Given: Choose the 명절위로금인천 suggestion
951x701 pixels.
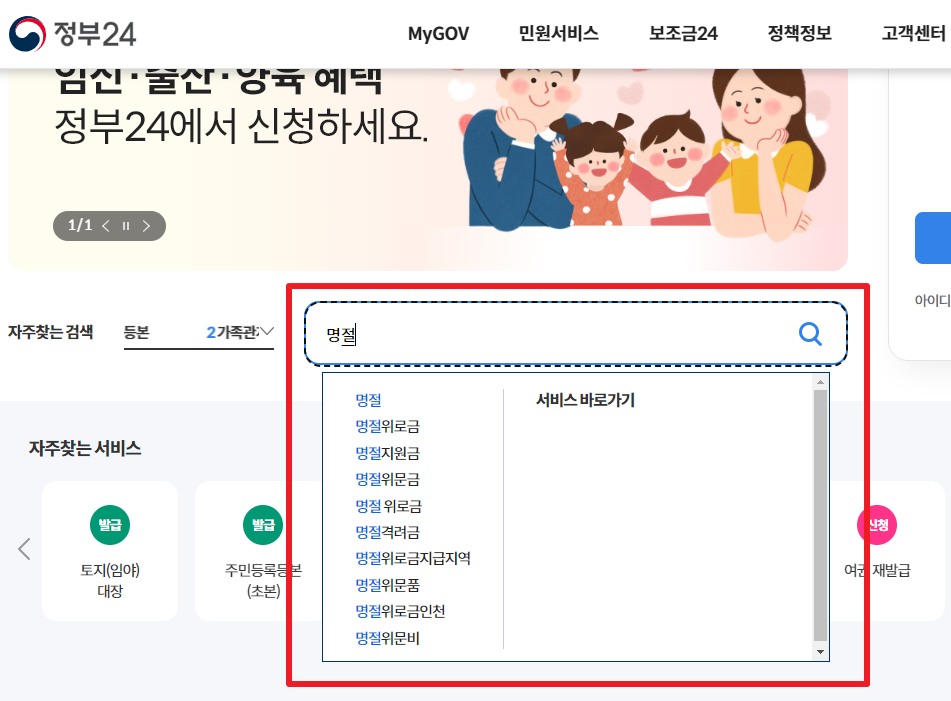Looking at the screenshot, I should 400,611.
